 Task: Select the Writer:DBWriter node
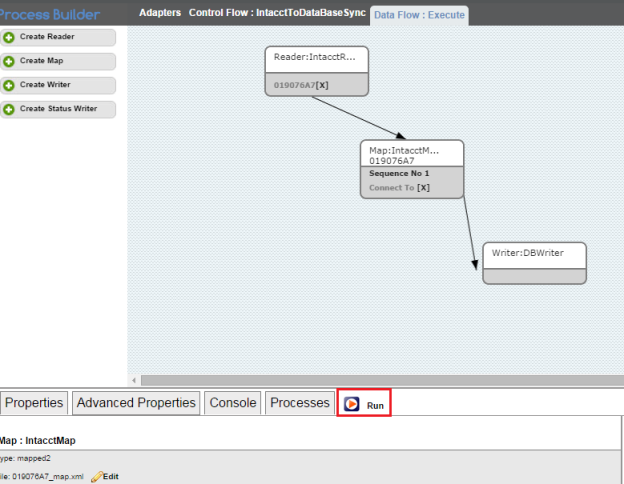(x=533, y=254)
